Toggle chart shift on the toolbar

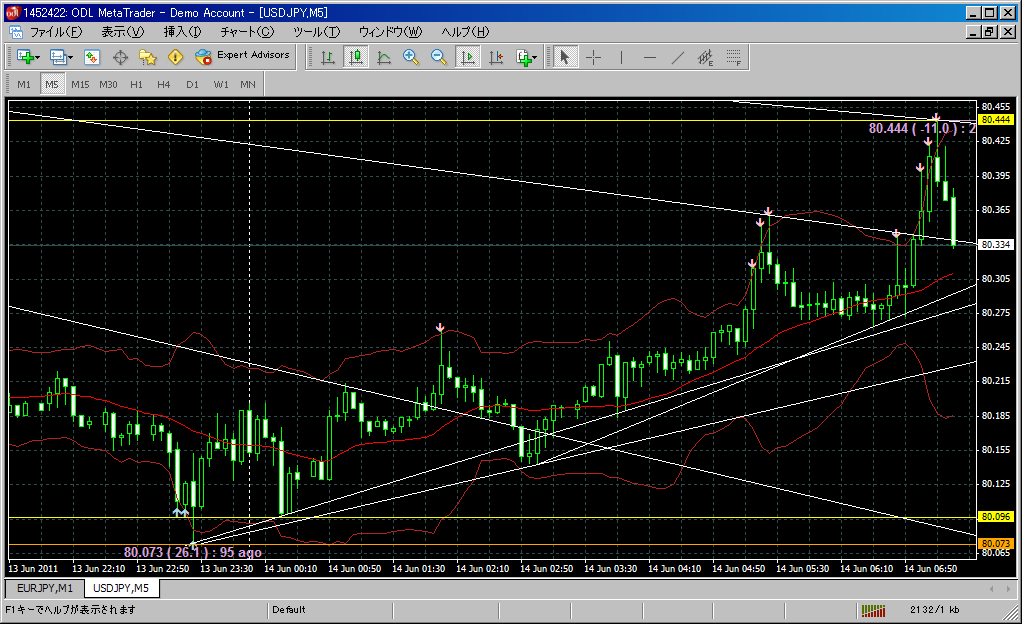495,57
